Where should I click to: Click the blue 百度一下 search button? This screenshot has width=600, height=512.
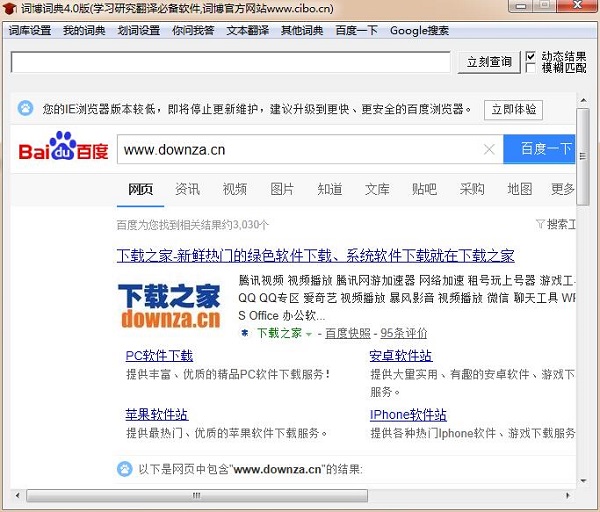click(539, 149)
